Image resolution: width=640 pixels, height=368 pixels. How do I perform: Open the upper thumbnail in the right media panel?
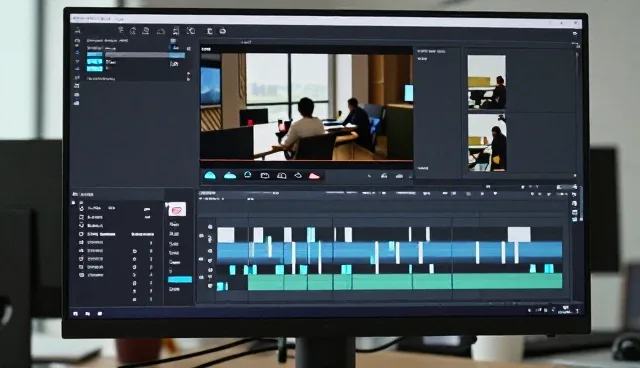pyautogui.click(x=487, y=82)
